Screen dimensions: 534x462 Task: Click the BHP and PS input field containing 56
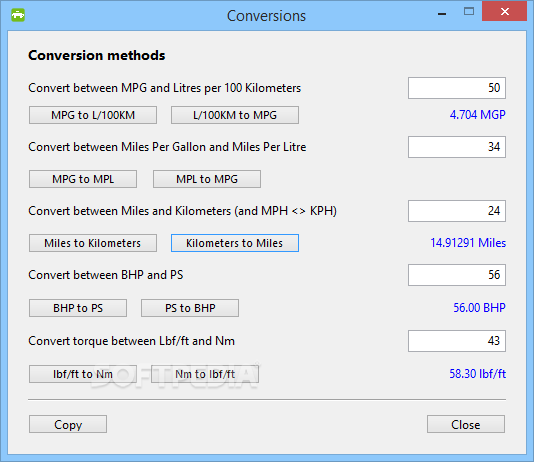[x=457, y=275]
